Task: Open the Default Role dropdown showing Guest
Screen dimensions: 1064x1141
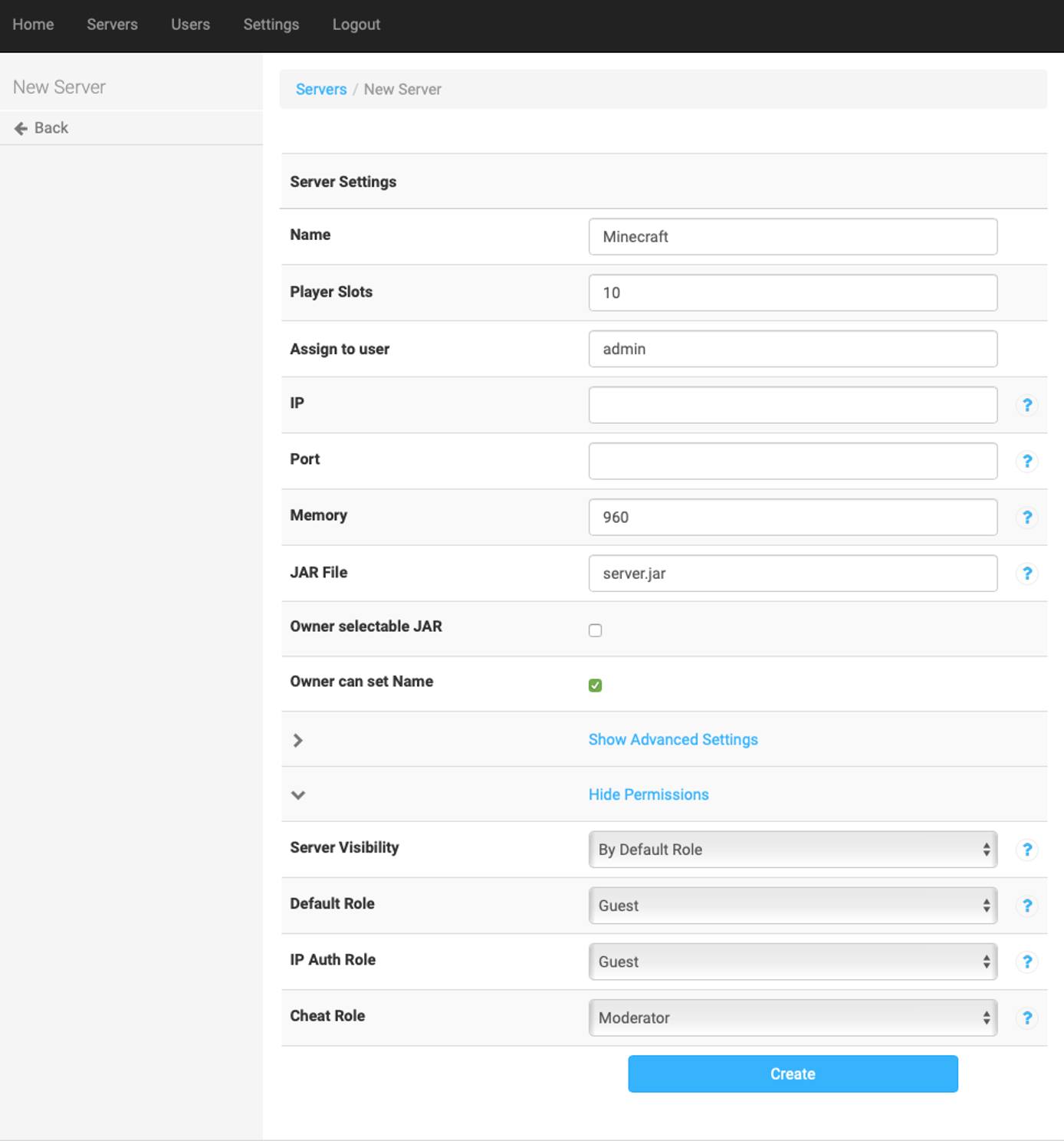Action: 793,905
